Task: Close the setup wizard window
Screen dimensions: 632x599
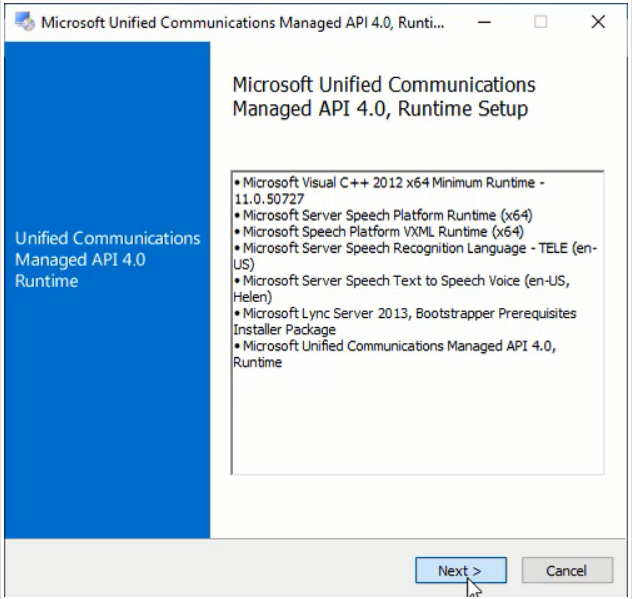Action: click(x=598, y=22)
